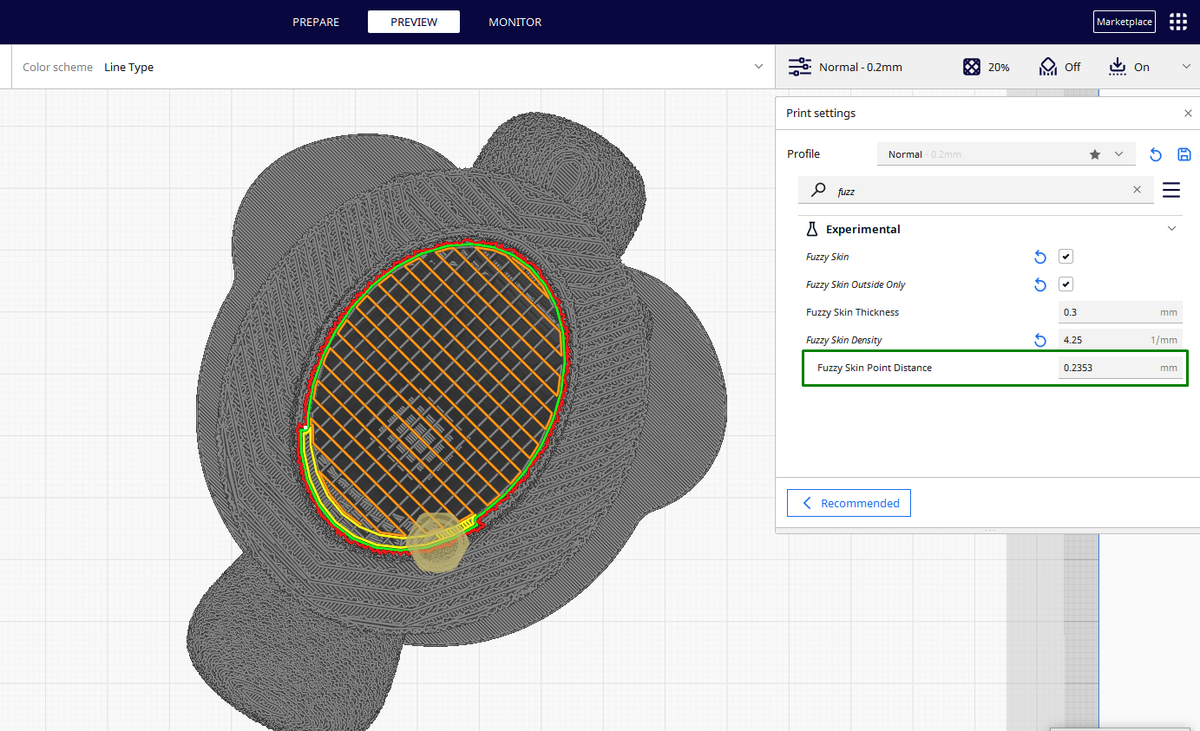Screen dimensions: 1200x731
Task: Collapse the Experimental settings section
Action: click(1171, 228)
